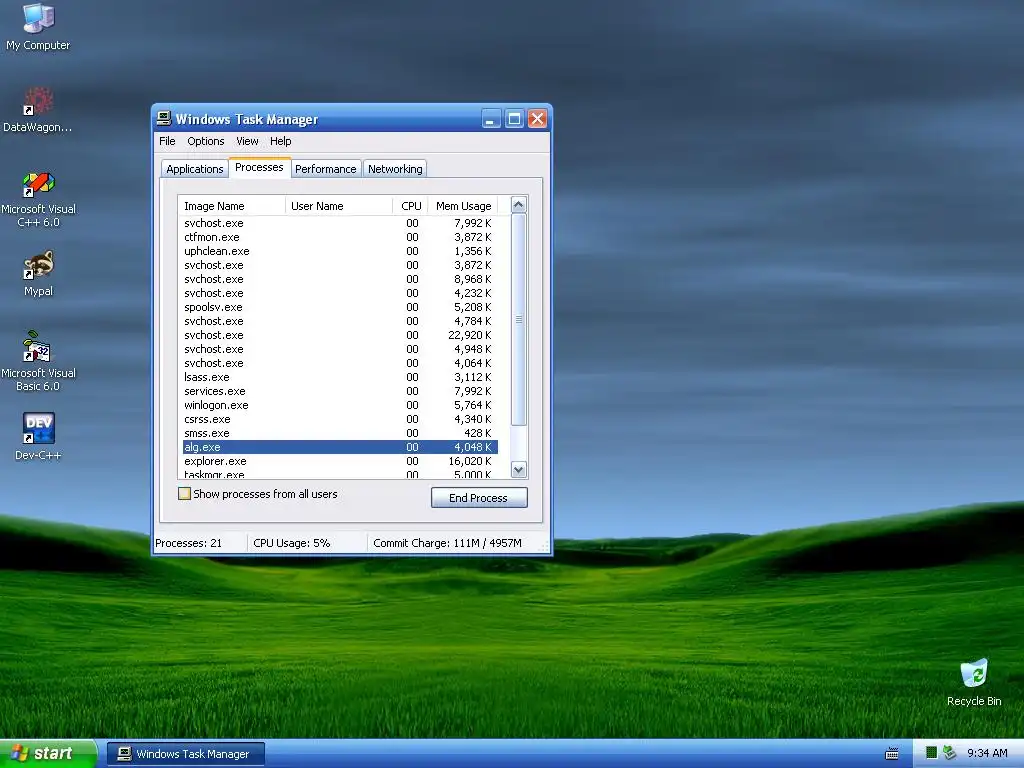Select the Processes tab
The image size is (1024, 768).
click(259, 167)
